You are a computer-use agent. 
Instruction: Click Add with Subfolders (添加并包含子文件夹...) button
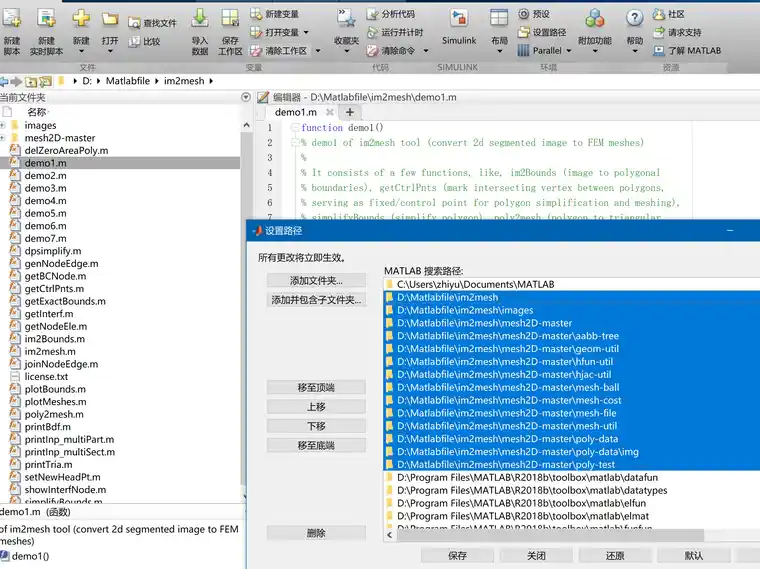(x=317, y=300)
